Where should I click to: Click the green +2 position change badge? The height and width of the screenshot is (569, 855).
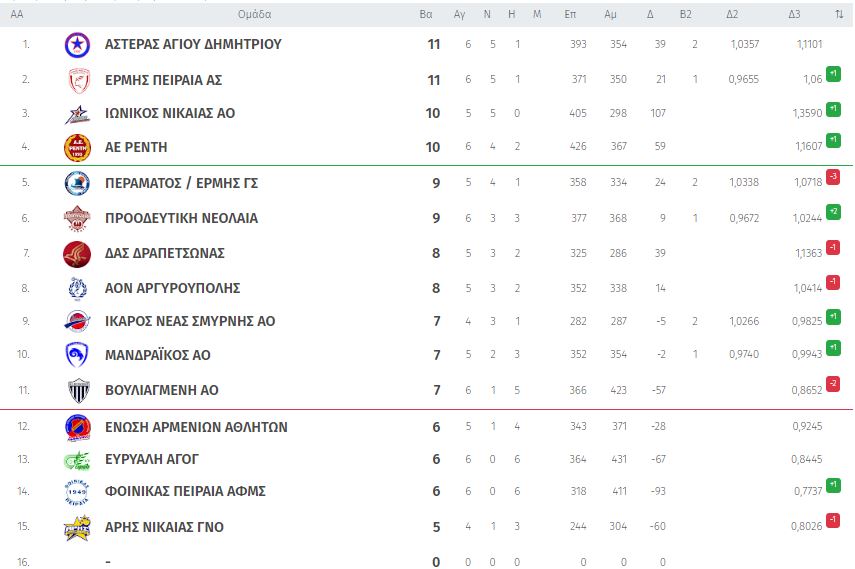832,212
